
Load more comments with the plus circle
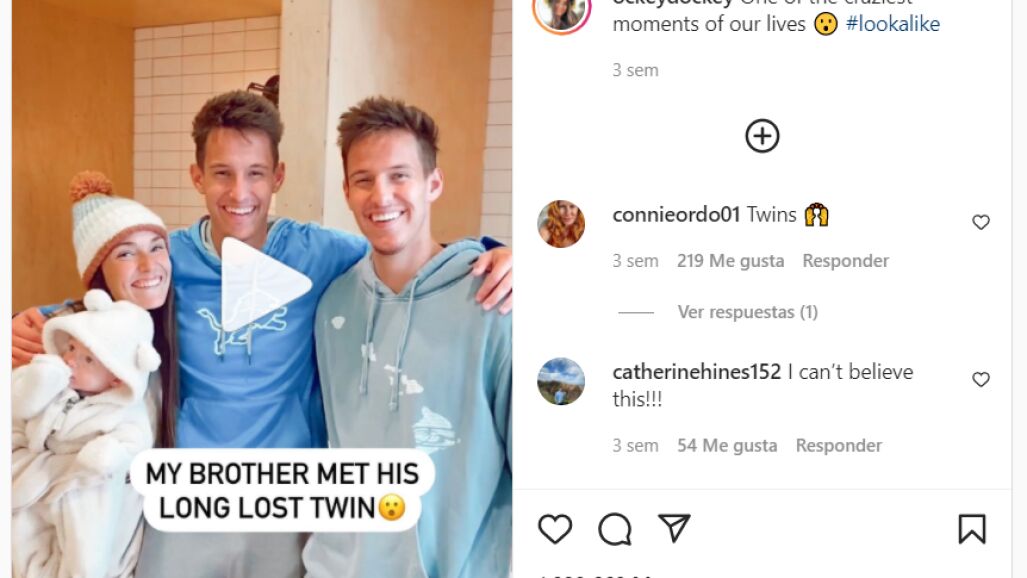pos(762,136)
